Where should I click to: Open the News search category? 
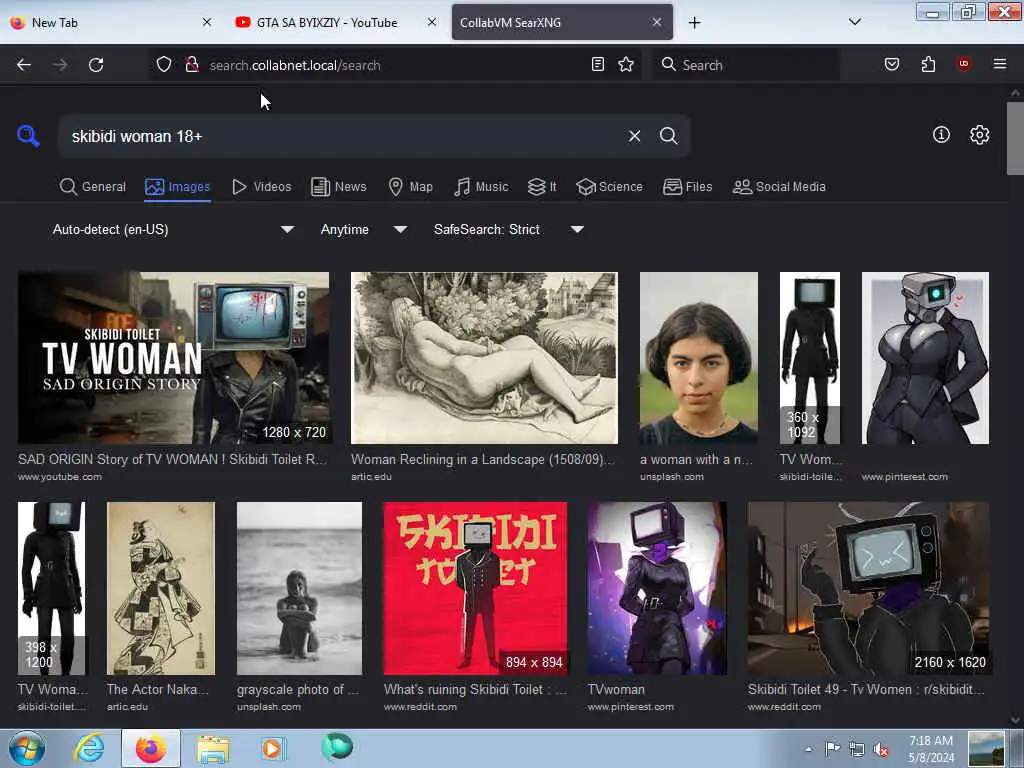pos(339,187)
